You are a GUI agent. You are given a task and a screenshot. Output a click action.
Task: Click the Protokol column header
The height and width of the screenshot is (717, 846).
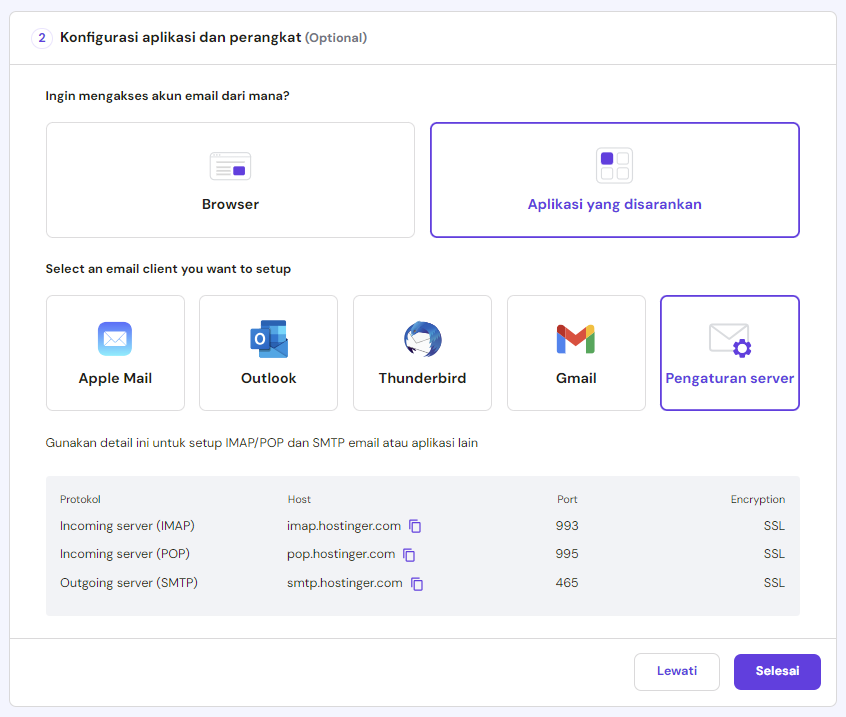point(80,499)
